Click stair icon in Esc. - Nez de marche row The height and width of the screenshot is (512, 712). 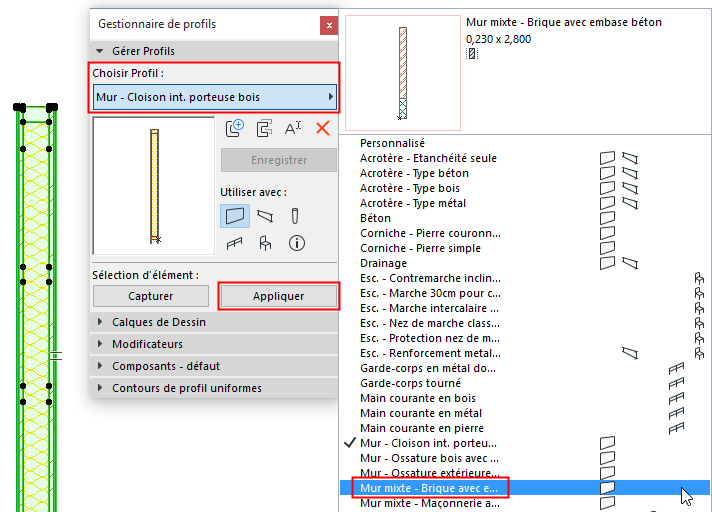(699, 323)
